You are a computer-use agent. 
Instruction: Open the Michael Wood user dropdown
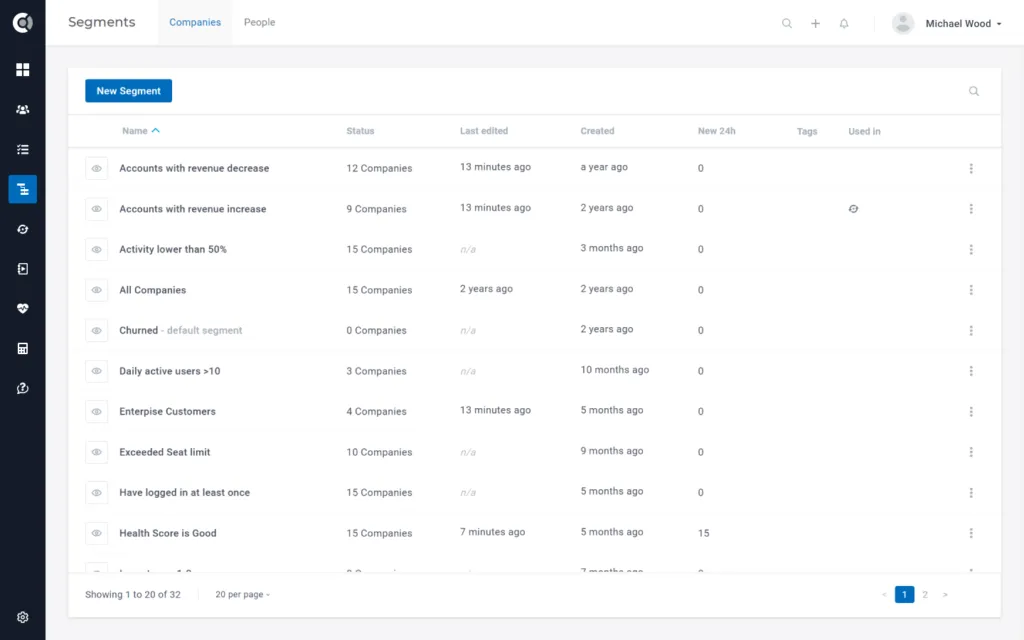tap(963, 24)
